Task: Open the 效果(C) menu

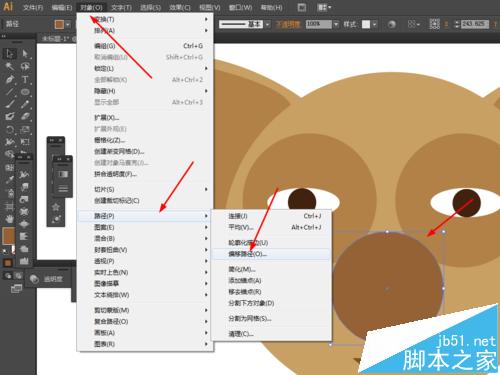Action: 180,7
